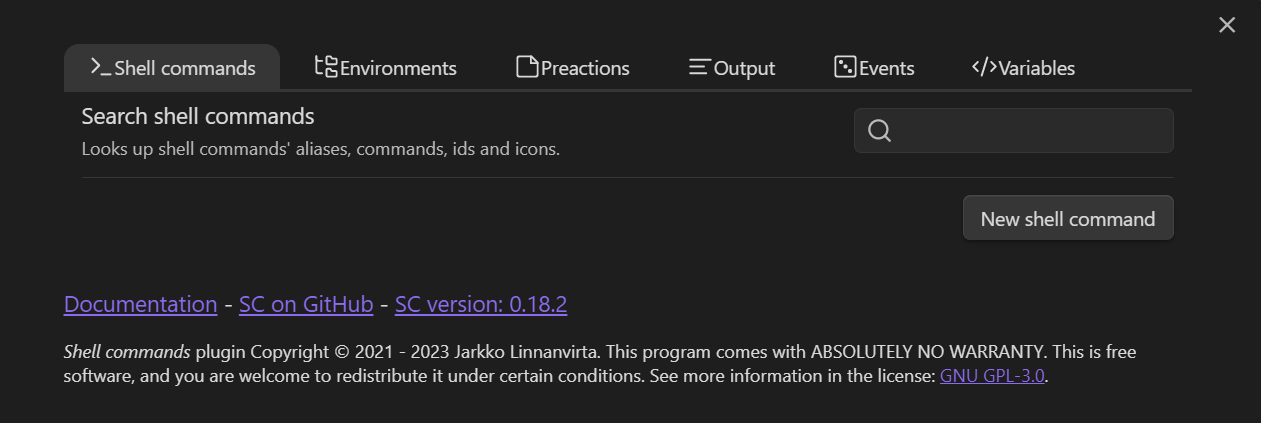Visit the SC on GitHub link

coord(306,304)
